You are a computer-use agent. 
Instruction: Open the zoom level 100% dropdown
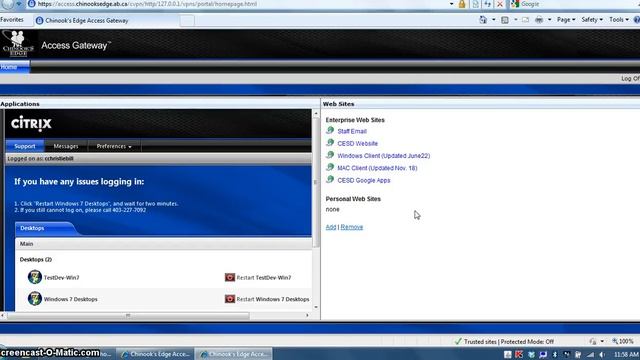tap(623, 341)
